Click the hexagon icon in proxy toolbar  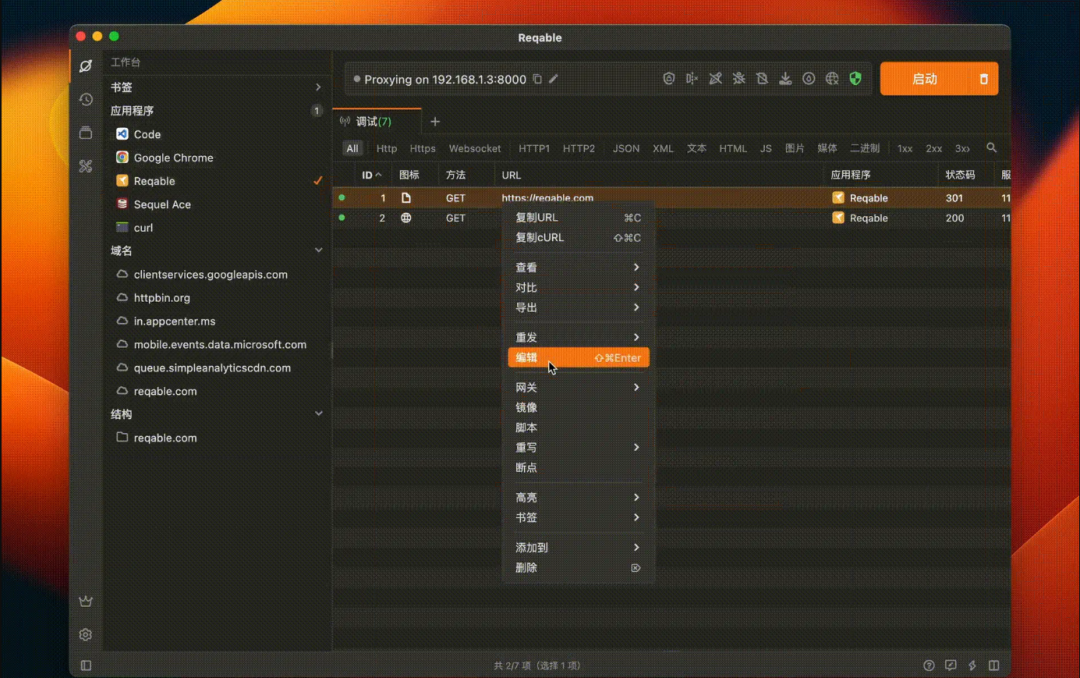[669, 79]
